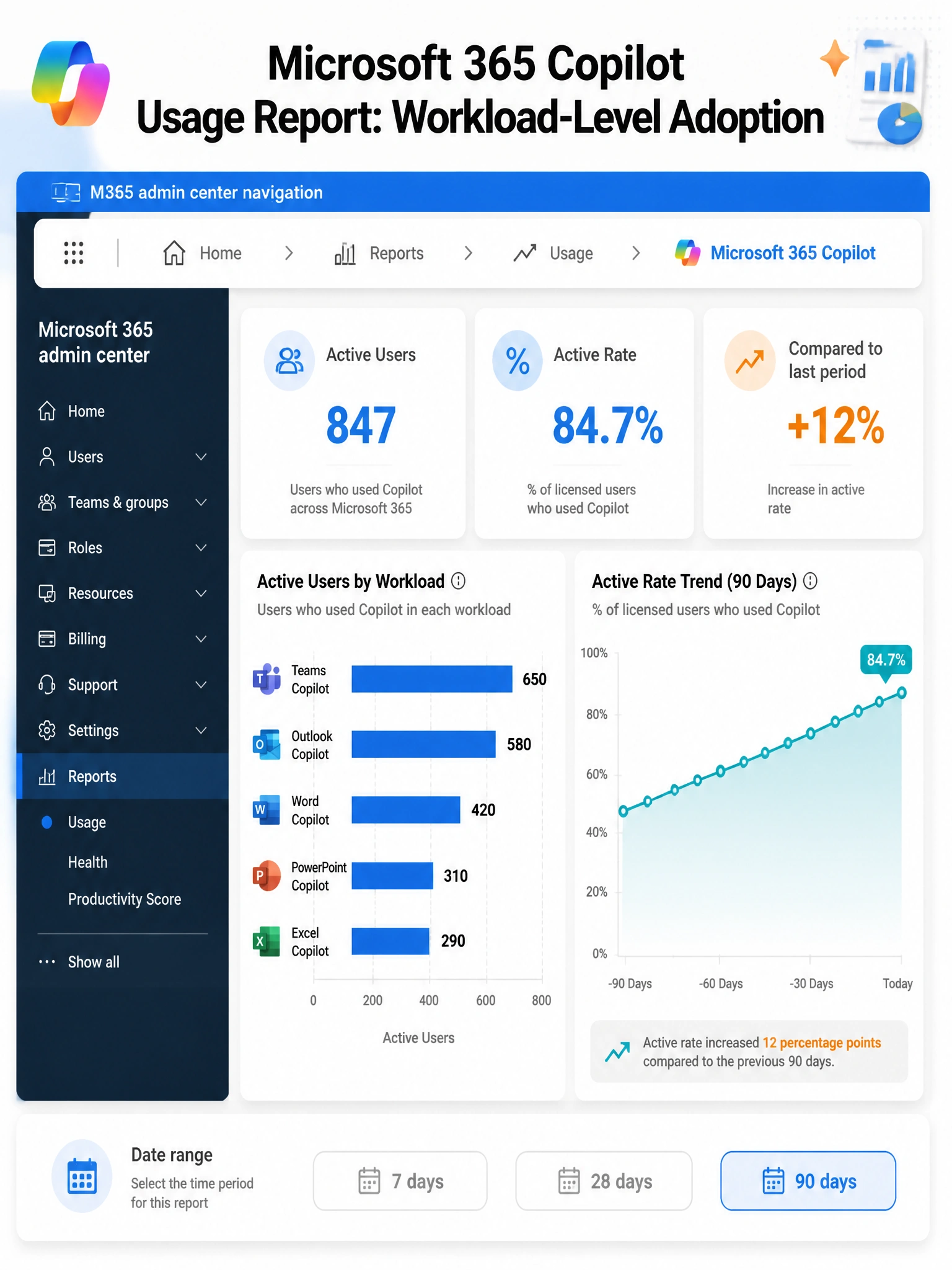Click the Copilot logo in breadcrumb

pos(688,253)
